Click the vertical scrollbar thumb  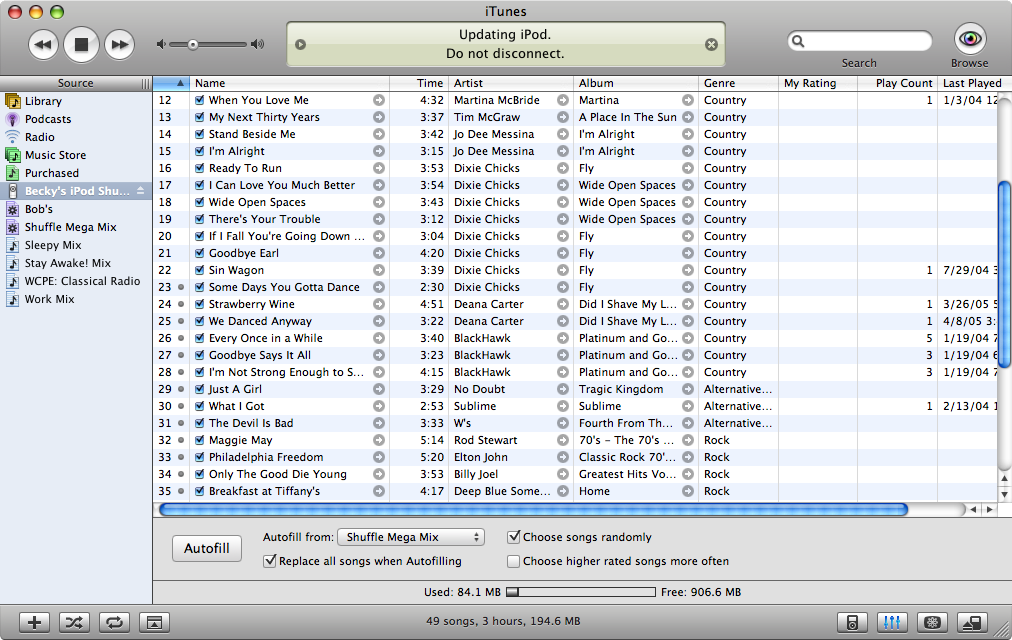click(1004, 275)
